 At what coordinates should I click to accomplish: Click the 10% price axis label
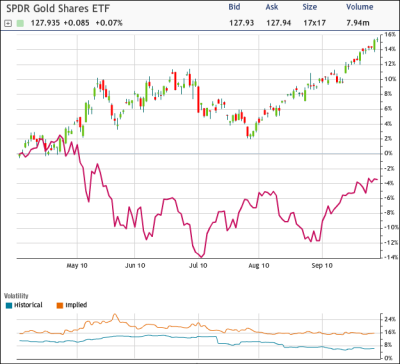click(390, 79)
